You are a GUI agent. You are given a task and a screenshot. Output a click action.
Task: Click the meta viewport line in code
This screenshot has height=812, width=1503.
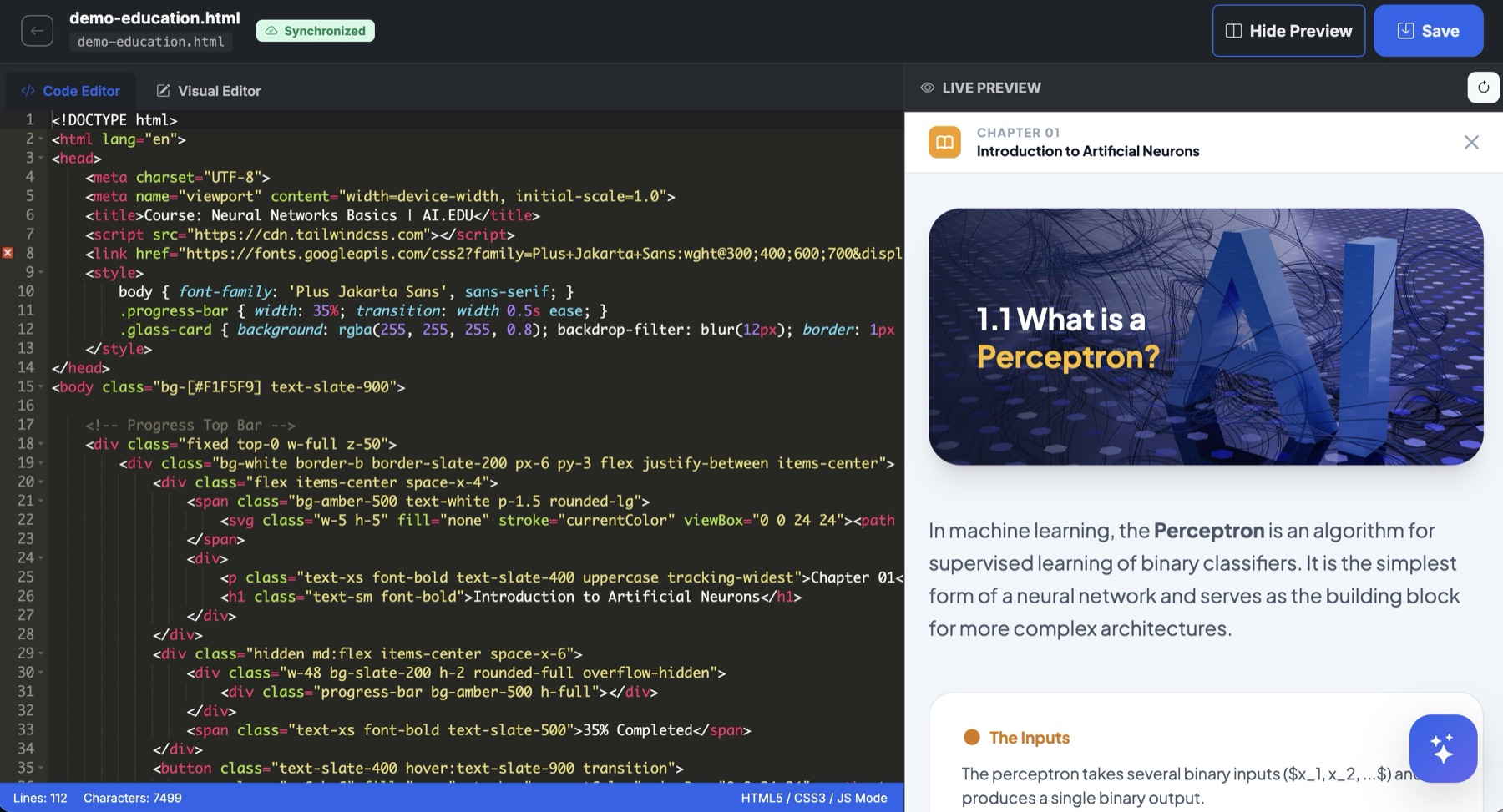coord(380,196)
